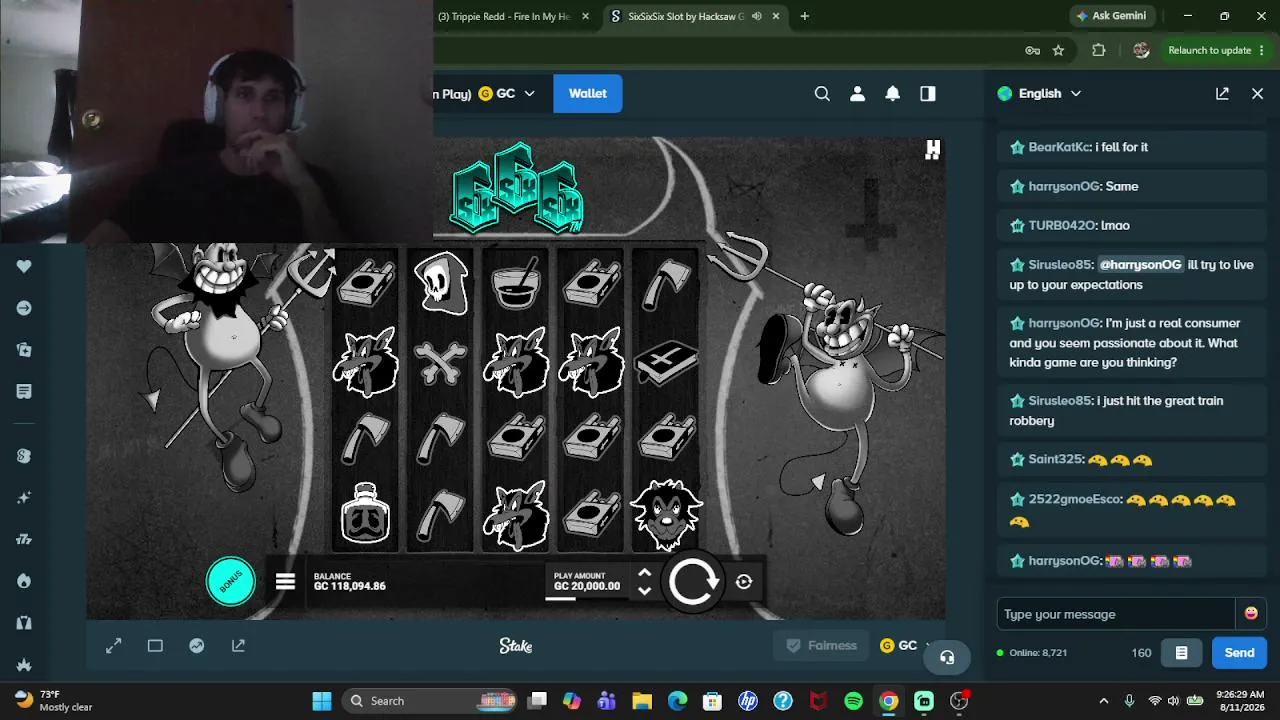Image resolution: width=1280 pixels, height=720 pixels.
Task: Open the Stake S badge in sidebar
Action: pyautogui.click(x=24, y=456)
